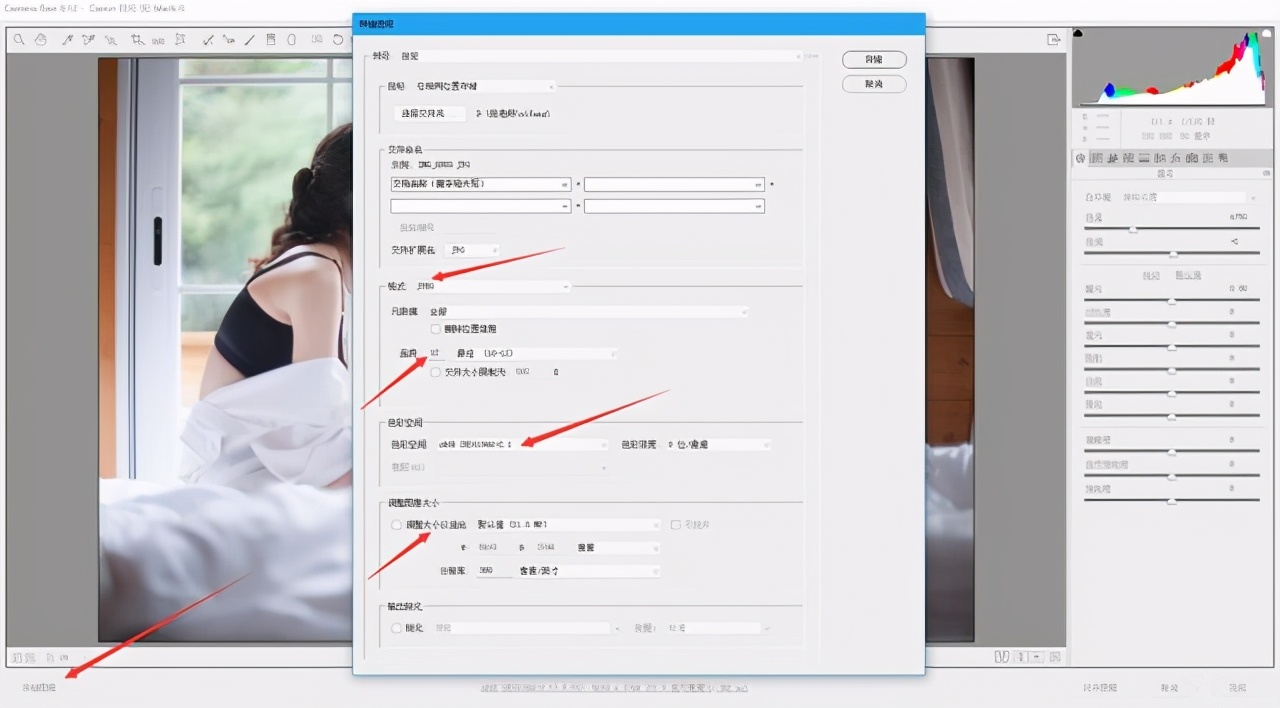The height and width of the screenshot is (708, 1280).
Task: Click the save image button at bottom left
Action: pyautogui.click(x=40, y=688)
